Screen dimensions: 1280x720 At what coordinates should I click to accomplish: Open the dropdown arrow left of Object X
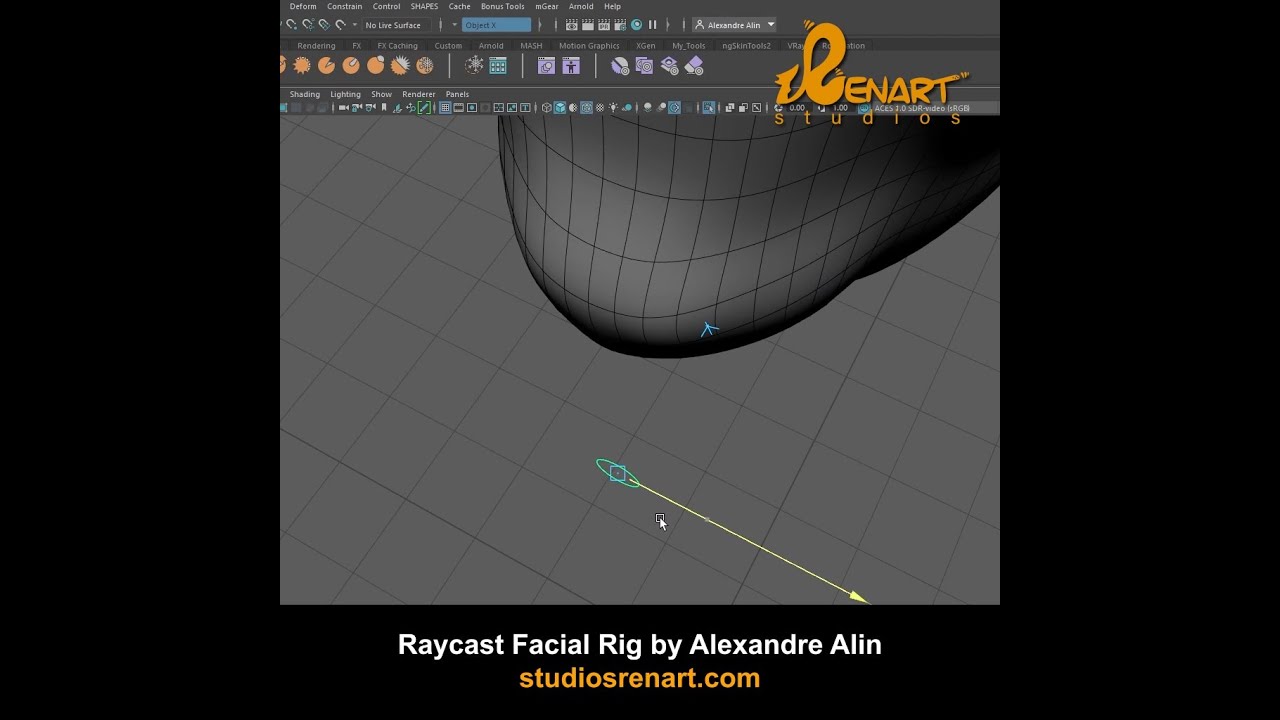pyautogui.click(x=455, y=25)
